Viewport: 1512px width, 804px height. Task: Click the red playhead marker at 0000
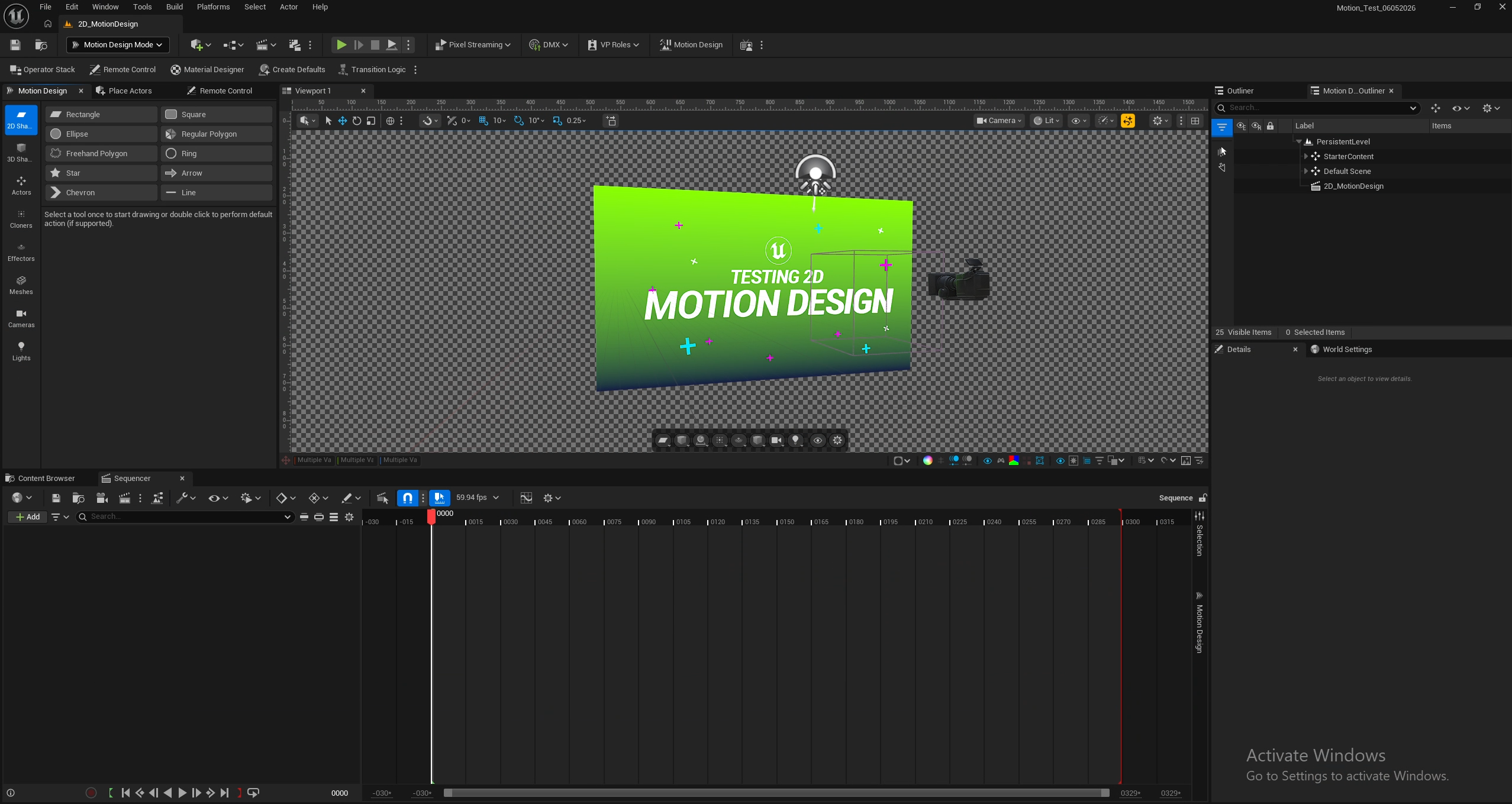click(431, 516)
